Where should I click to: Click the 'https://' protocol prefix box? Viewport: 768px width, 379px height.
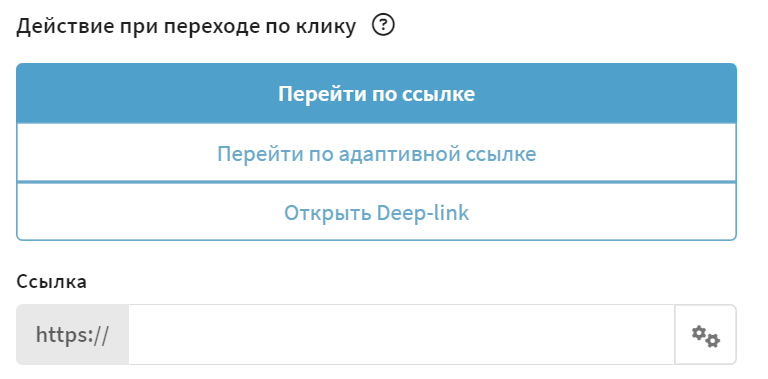pyautogui.click(x=72, y=335)
